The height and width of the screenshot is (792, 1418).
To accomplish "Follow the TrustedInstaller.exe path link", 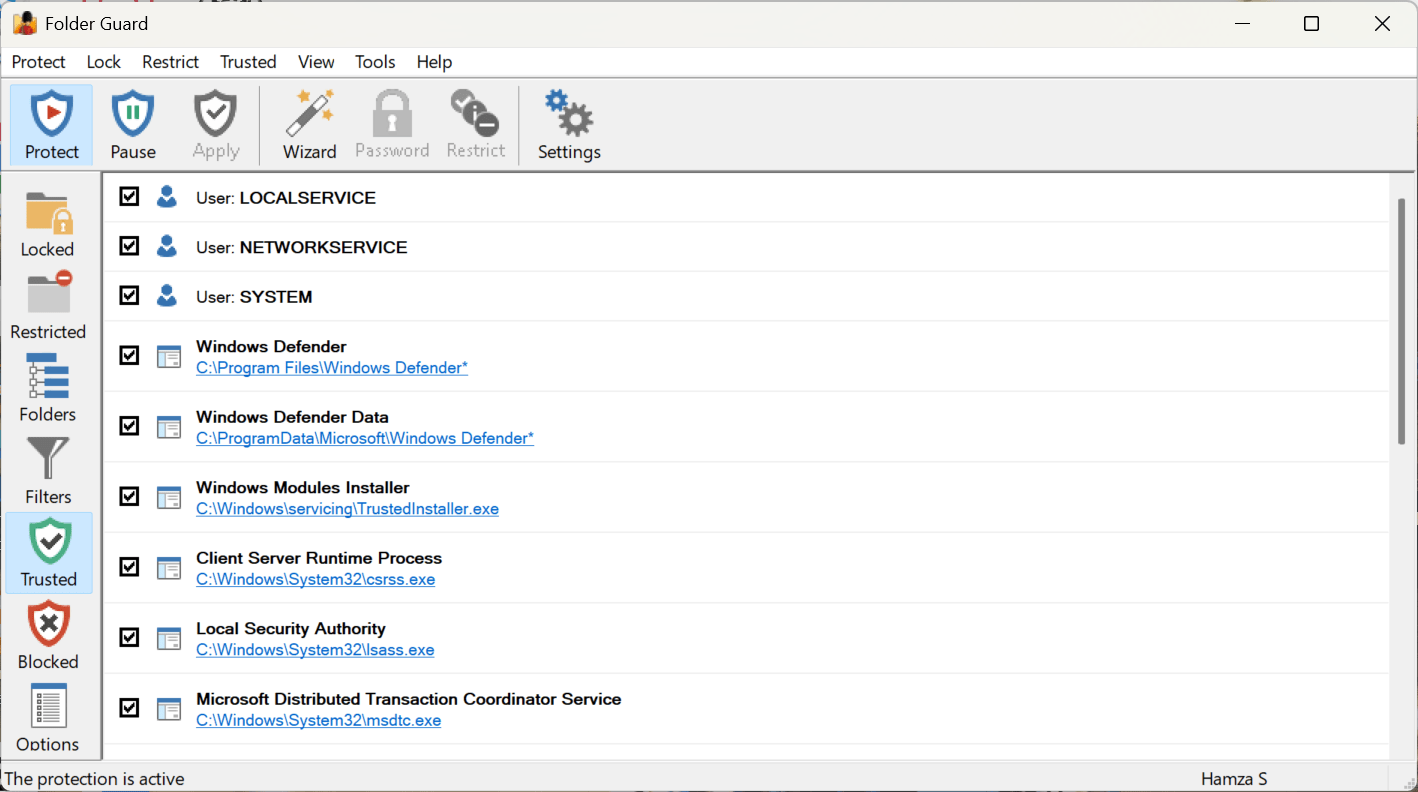I will [x=347, y=509].
